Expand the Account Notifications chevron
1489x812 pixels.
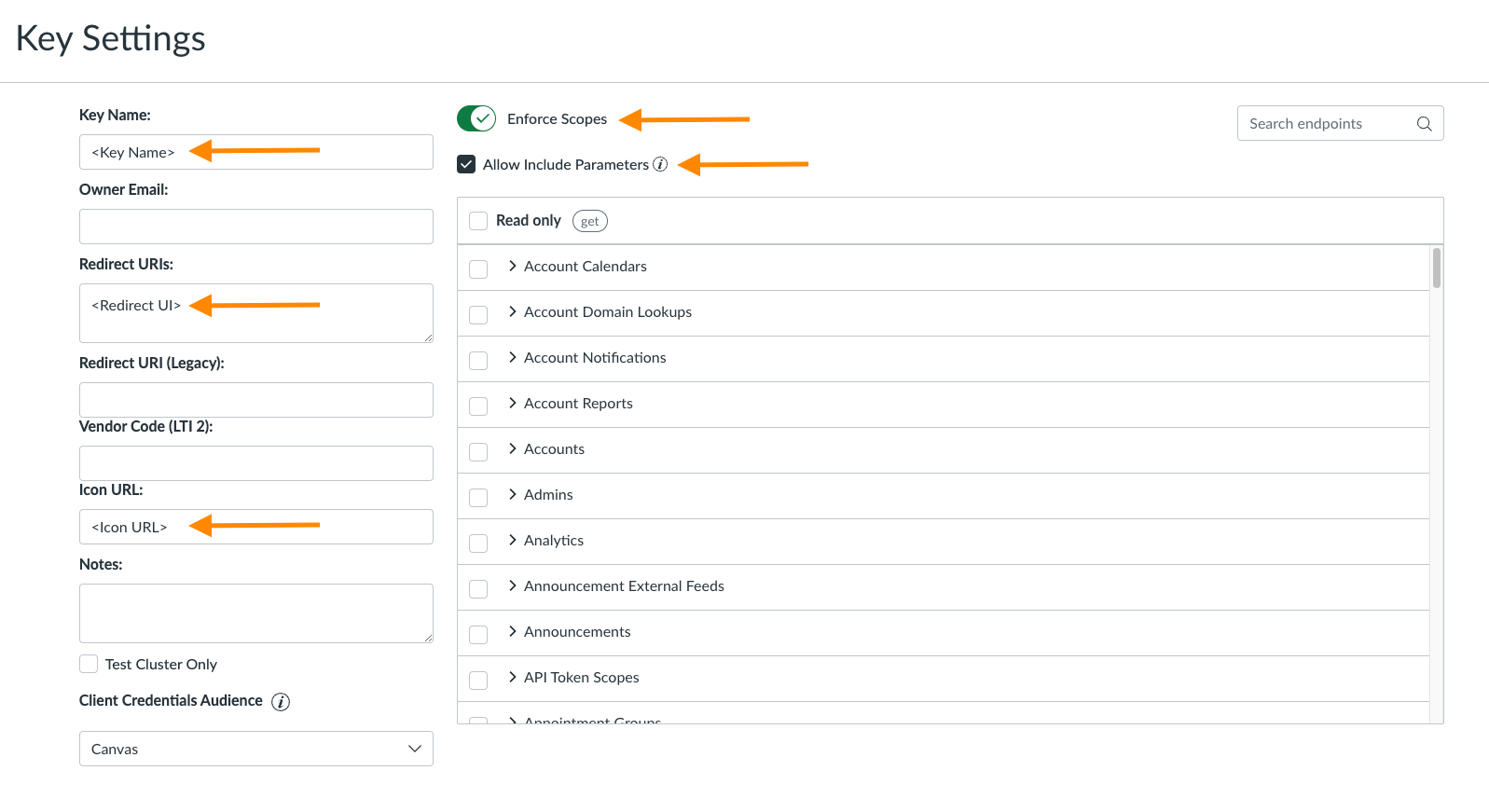pos(513,357)
